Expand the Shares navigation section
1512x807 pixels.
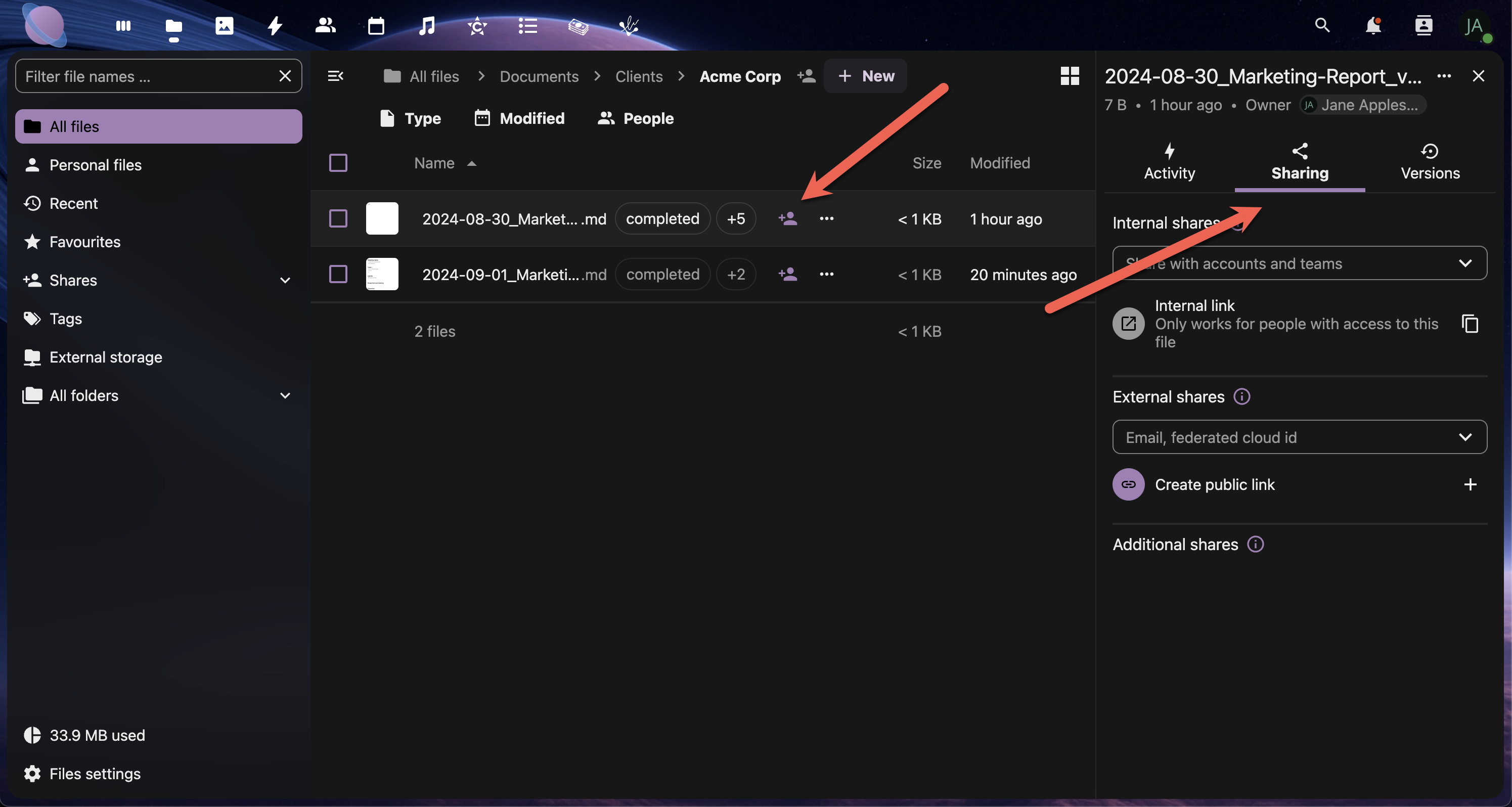coord(285,281)
